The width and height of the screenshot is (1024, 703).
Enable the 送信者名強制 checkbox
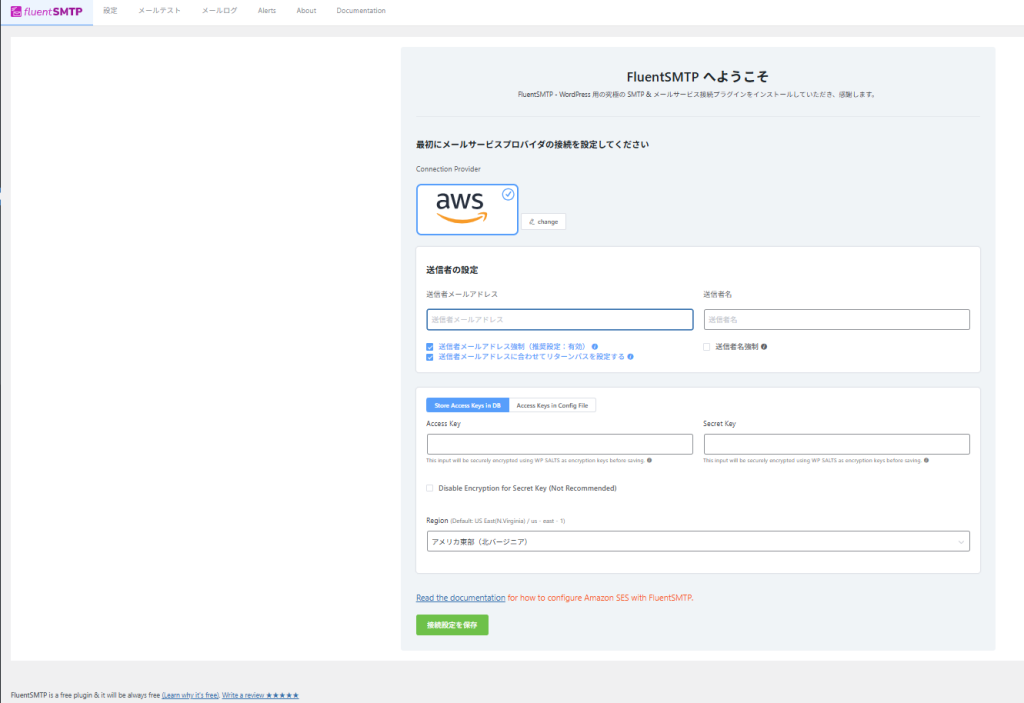coord(707,347)
